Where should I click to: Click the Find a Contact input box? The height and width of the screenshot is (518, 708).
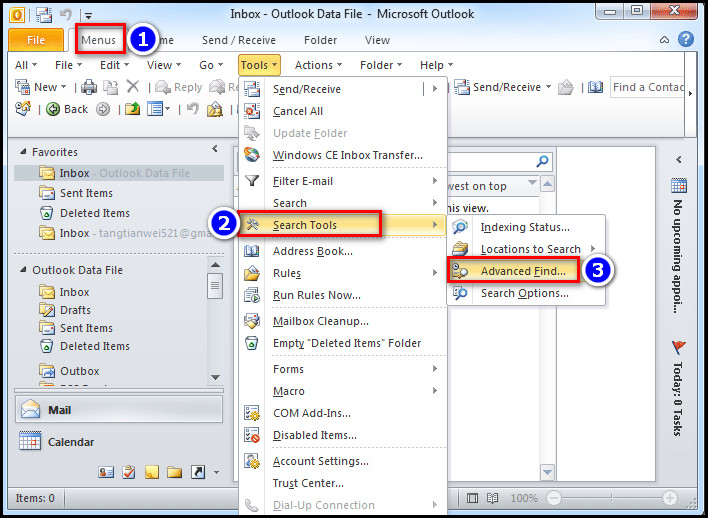click(x=647, y=87)
